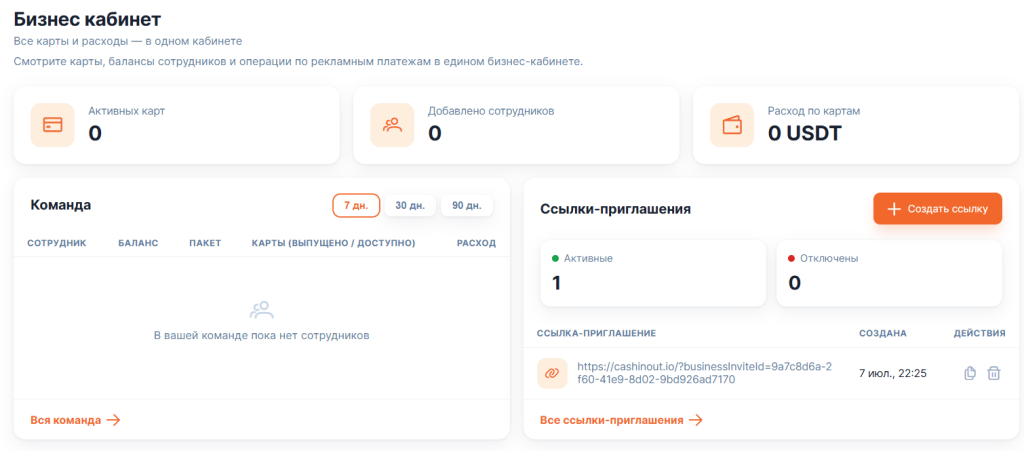Click the Отключены links counter card
Screen dimensions: 1024x451
(x=889, y=273)
